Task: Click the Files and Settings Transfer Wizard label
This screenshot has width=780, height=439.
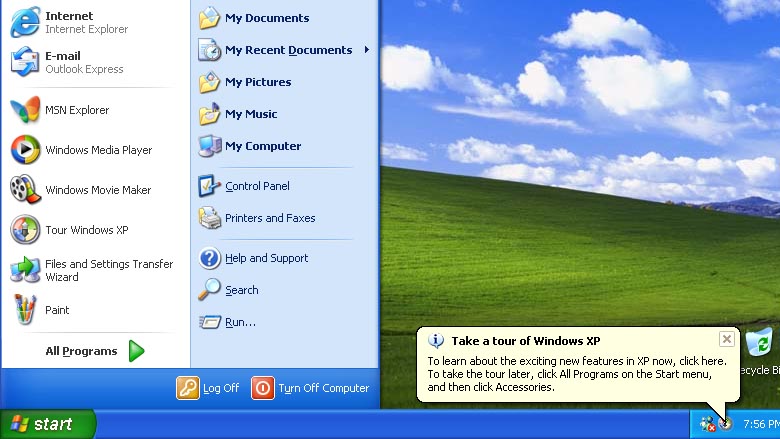Action: 109,270
